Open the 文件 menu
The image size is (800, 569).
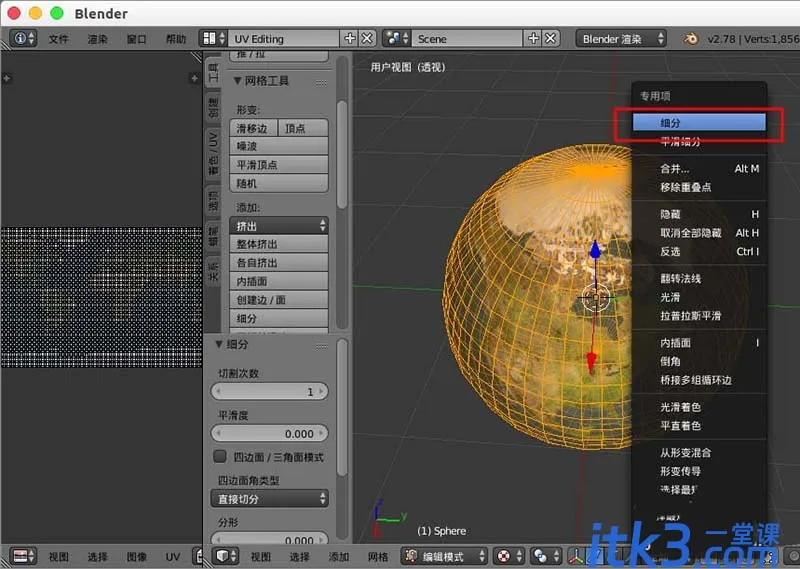click(x=59, y=39)
